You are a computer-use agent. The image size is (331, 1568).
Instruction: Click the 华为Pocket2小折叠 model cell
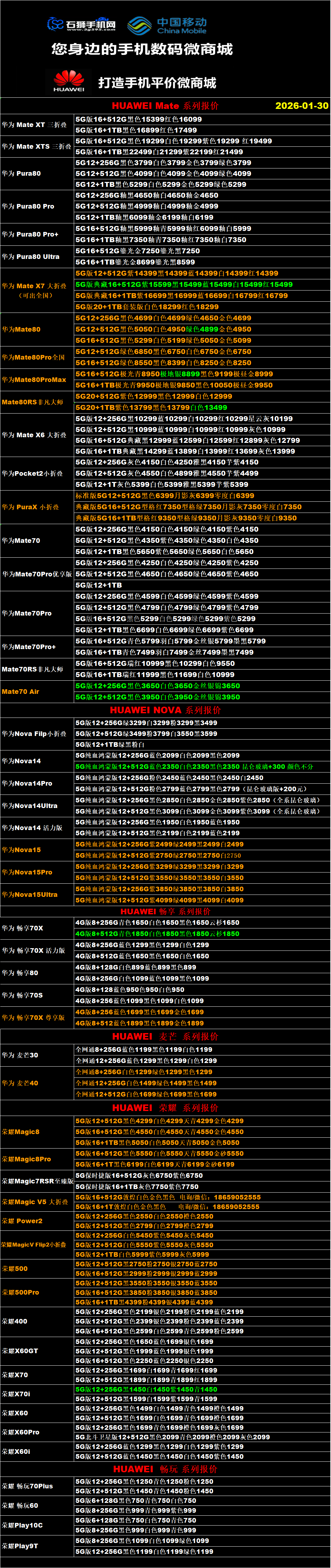click(31, 473)
